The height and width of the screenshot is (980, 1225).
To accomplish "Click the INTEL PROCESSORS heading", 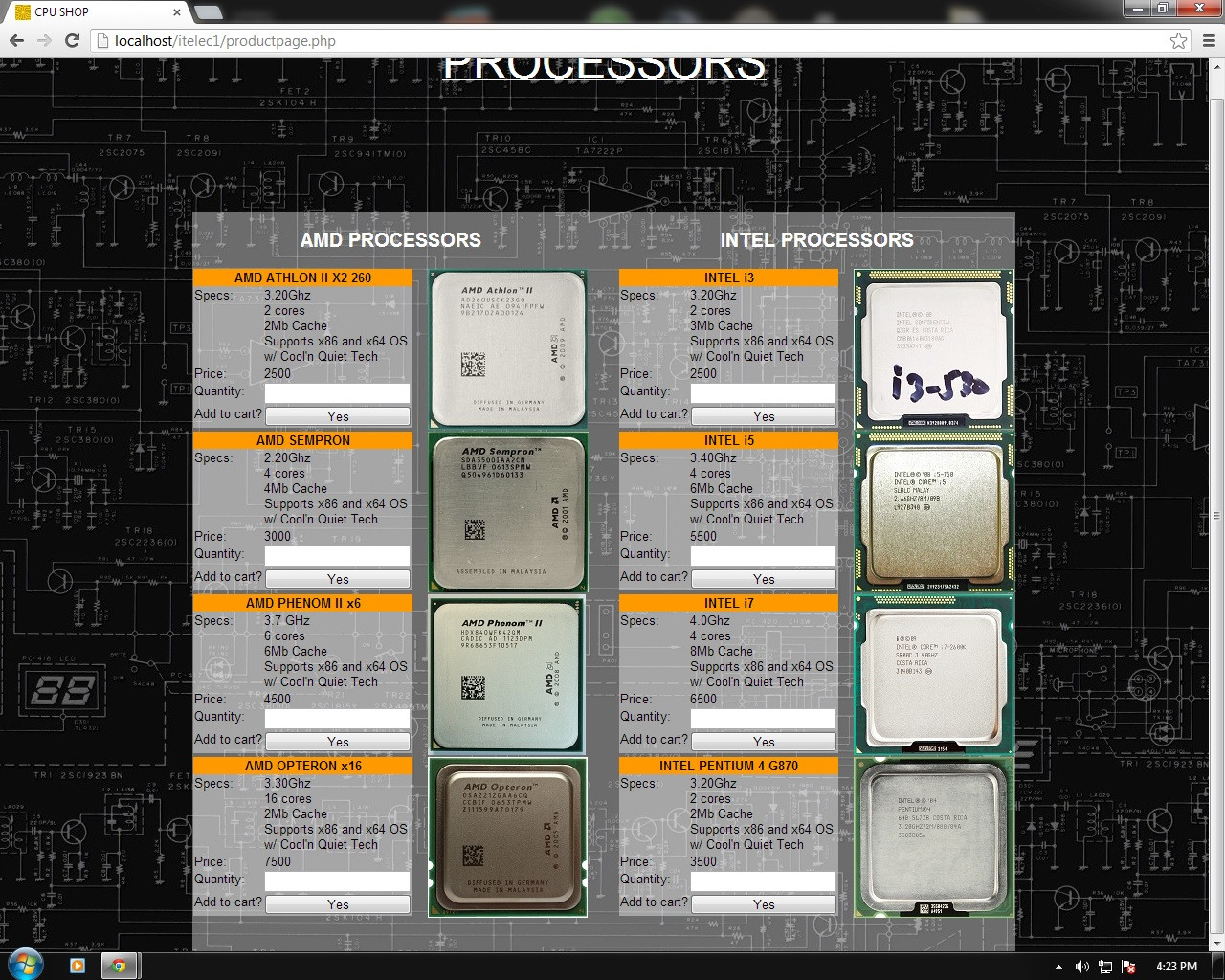I will [816, 240].
